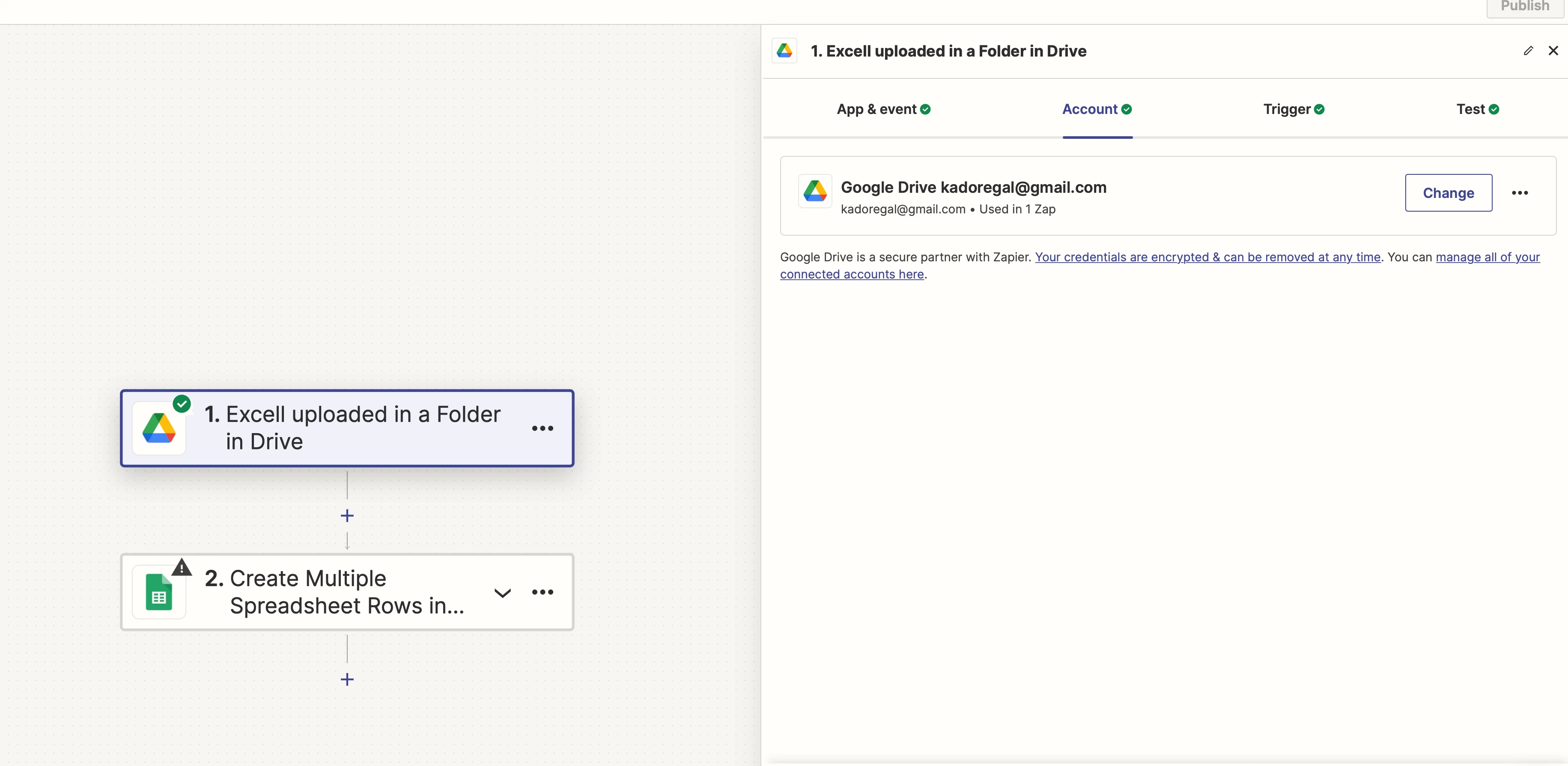This screenshot has height=766, width=1568.
Task: Open three-dot menu on step 2 card
Action: 543,592
